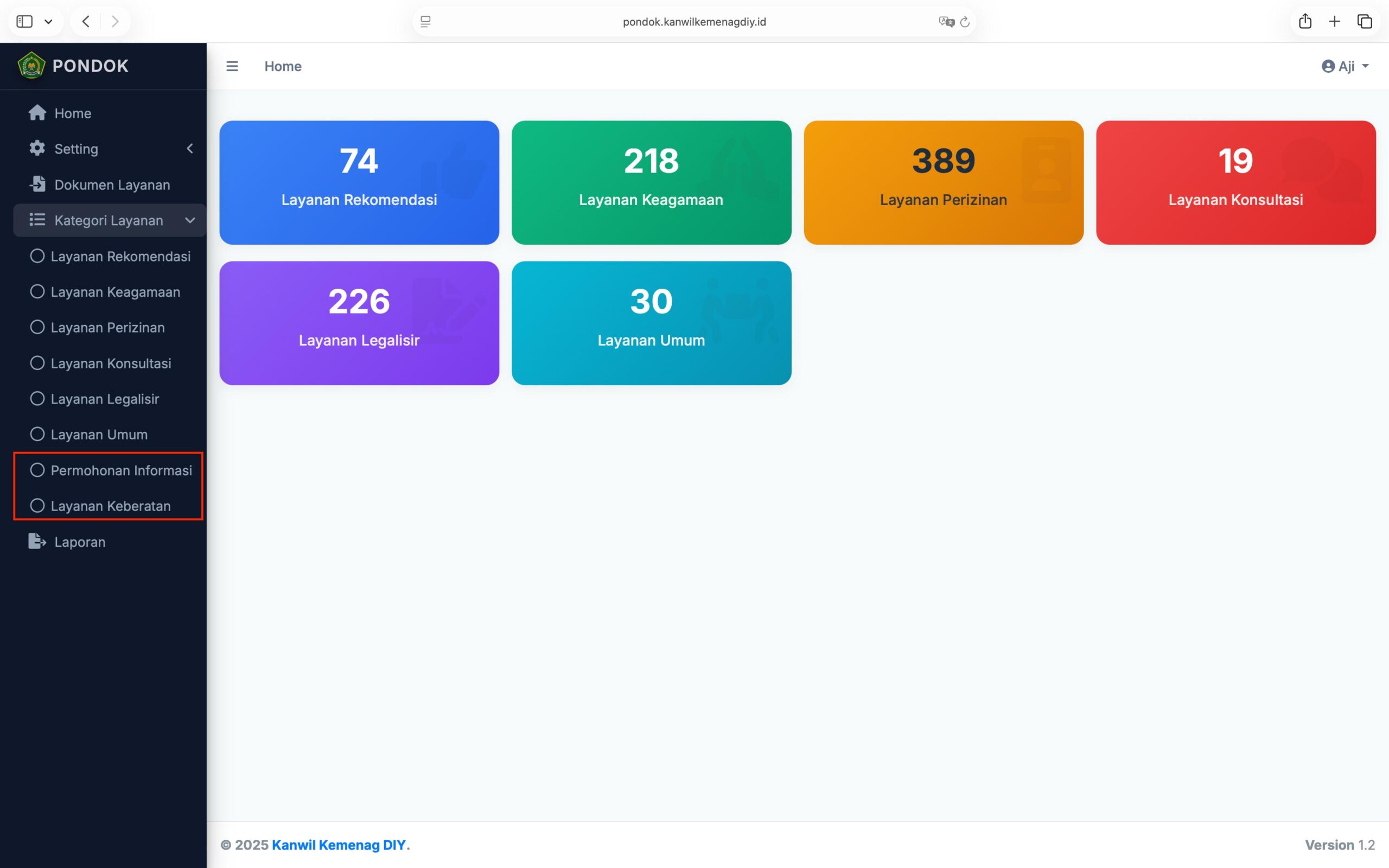Click the user avatar icon beside Aji
This screenshot has width=1389, height=868.
click(x=1328, y=66)
